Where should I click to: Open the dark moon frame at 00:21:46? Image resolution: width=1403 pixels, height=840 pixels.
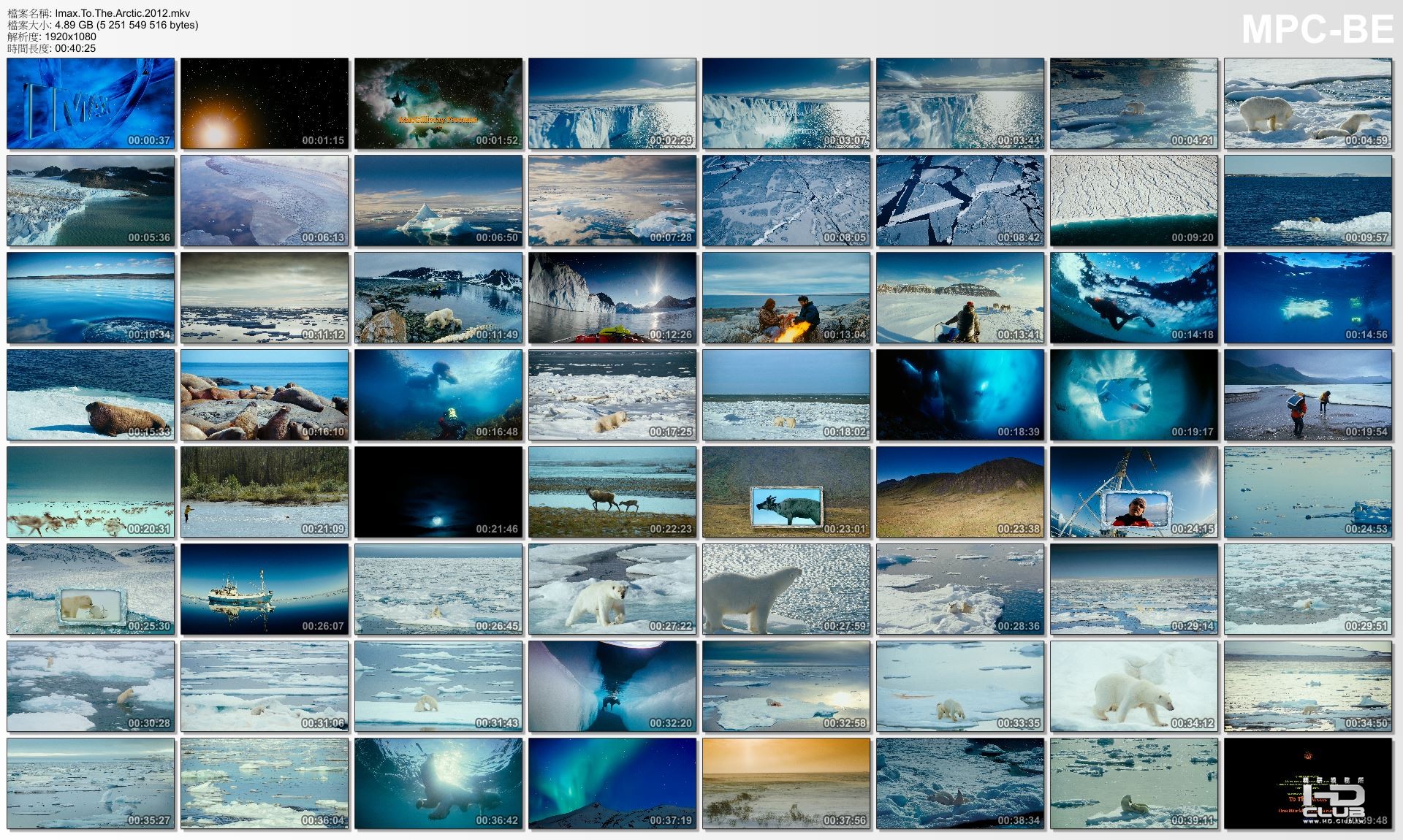438,492
